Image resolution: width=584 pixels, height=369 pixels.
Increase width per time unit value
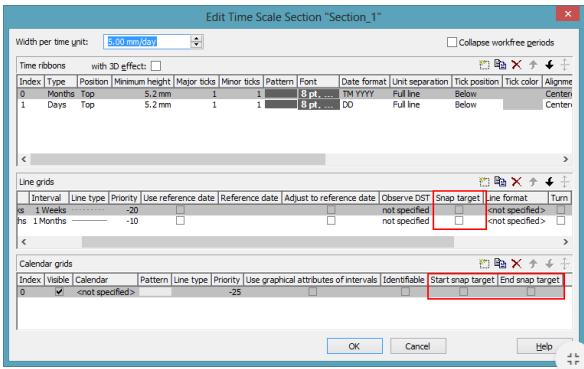[196, 38]
